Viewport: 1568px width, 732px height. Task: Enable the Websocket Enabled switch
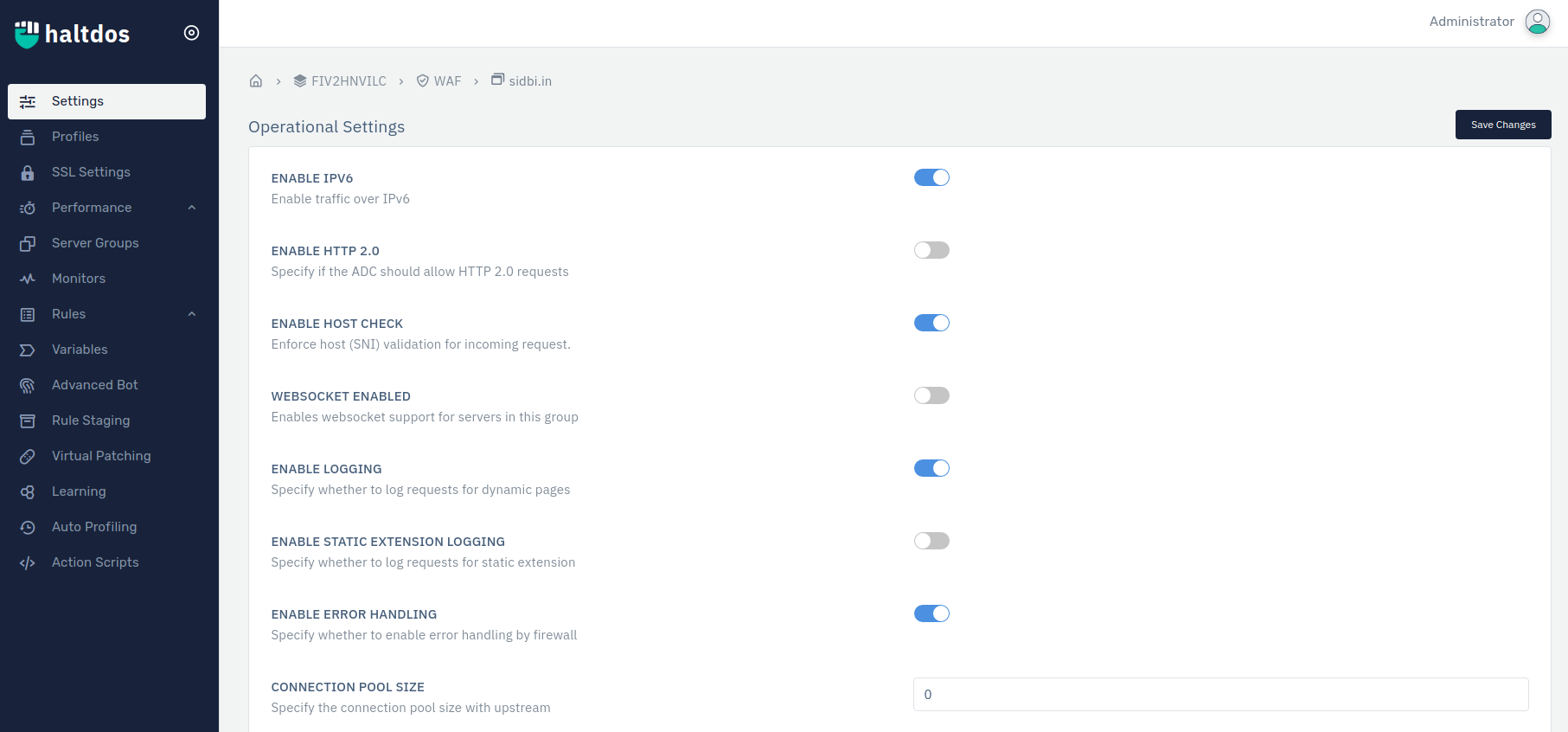tap(931, 395)
